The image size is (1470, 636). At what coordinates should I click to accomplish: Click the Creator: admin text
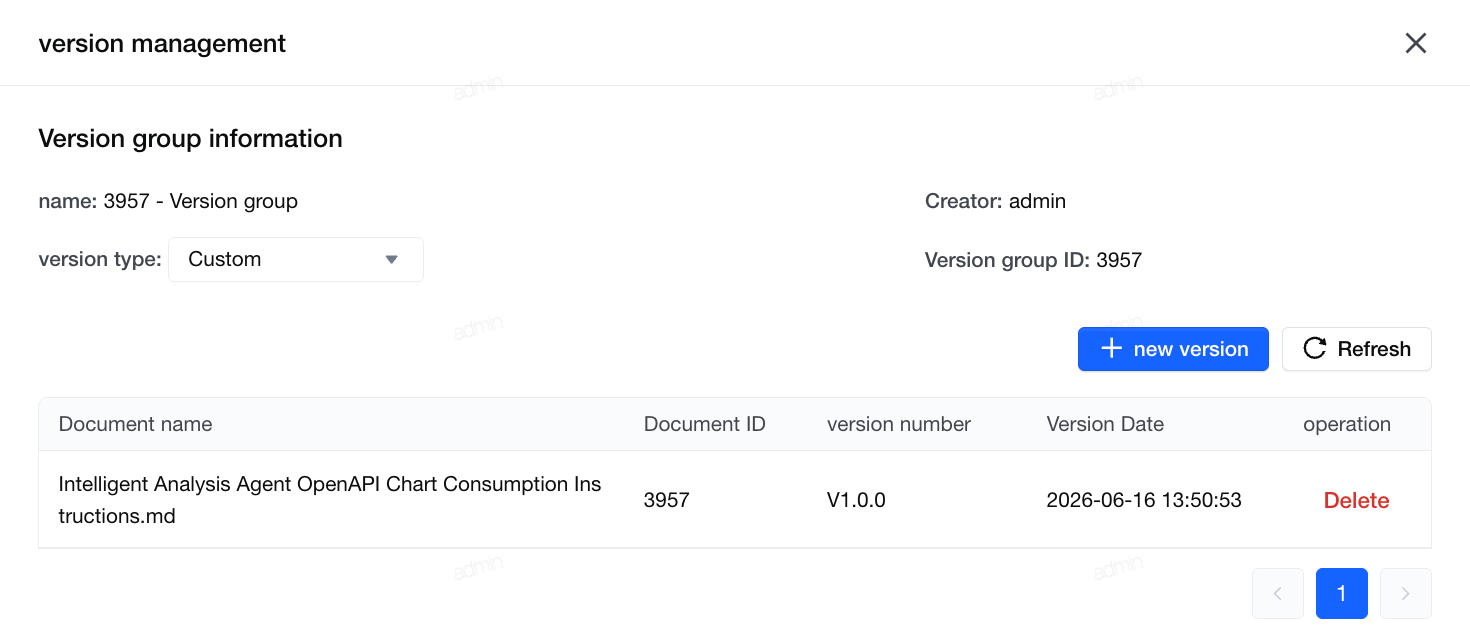995,201
